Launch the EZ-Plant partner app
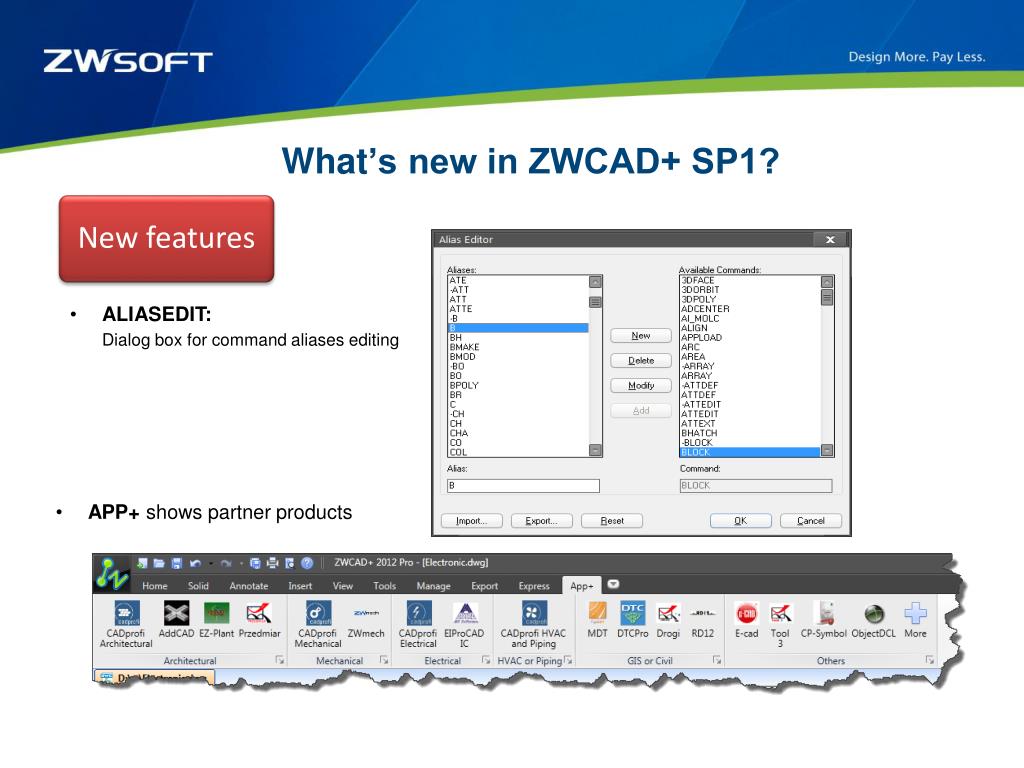The image size is (1024, 768). tap(216, 619)
